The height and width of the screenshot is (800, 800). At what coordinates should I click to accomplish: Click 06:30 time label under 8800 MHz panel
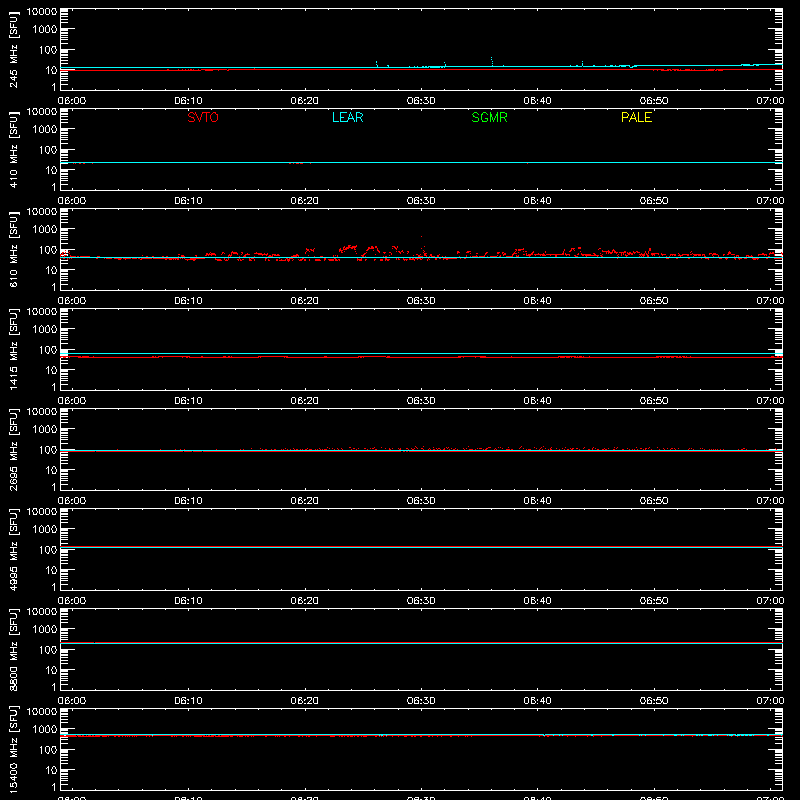pyautogui.click(x=421, y=701)
